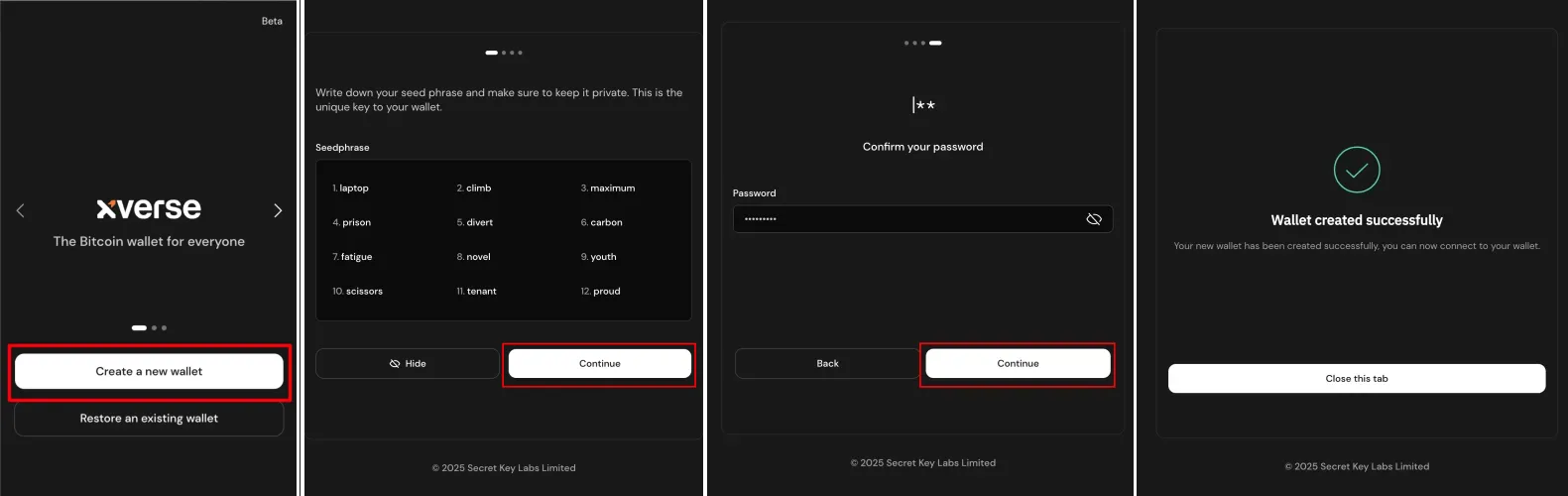1568x496 pixels.
Task: Go to previous onboarding slide arrow
Action: coord(20,210)
